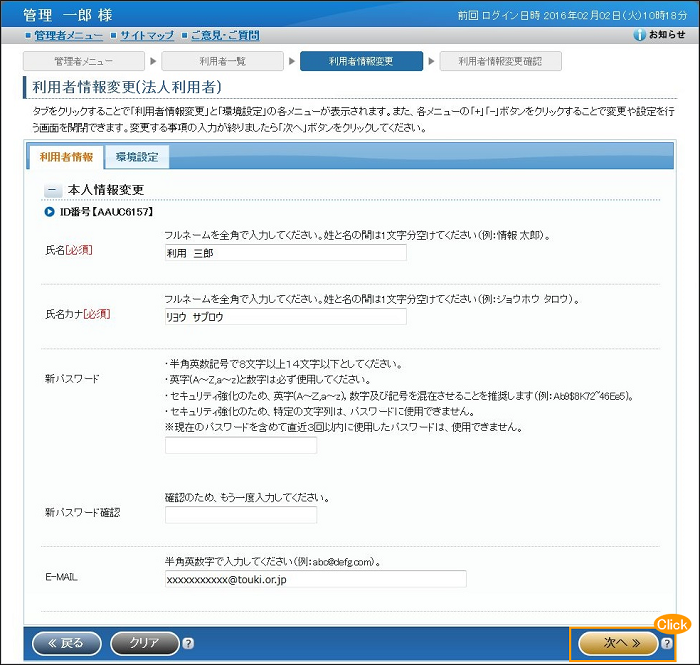Click the 管理 一郎 様 user name
700x665 pixels.
(x=67, y=15)
